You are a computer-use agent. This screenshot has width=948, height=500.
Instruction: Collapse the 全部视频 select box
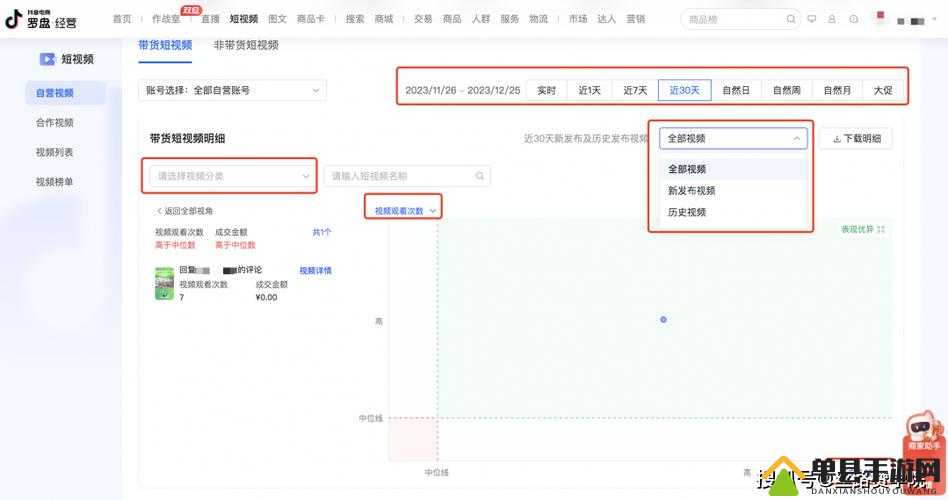(733, 138)
